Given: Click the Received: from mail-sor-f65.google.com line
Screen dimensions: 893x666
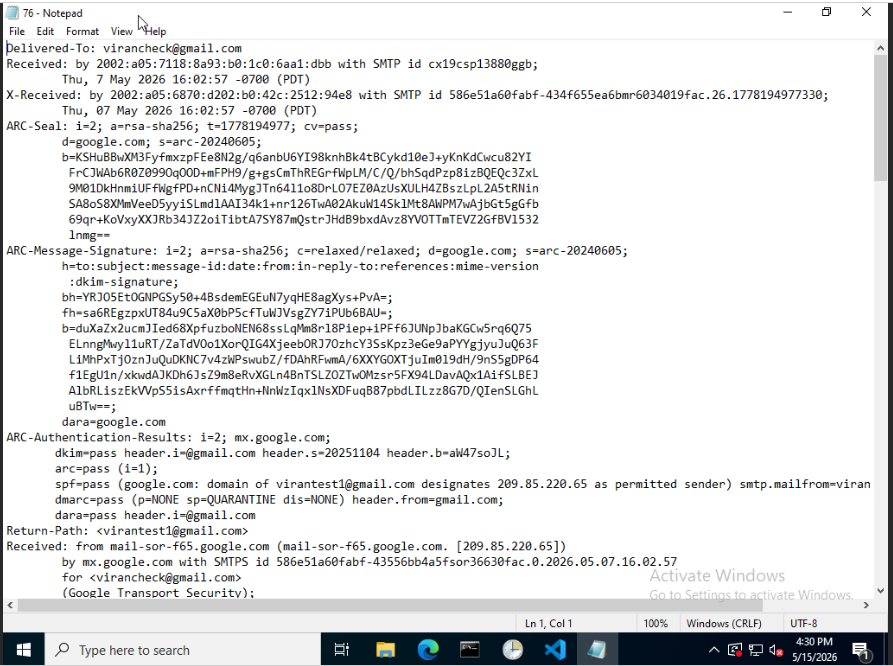Looking at the screenshot, I should (x=286, y=546).
